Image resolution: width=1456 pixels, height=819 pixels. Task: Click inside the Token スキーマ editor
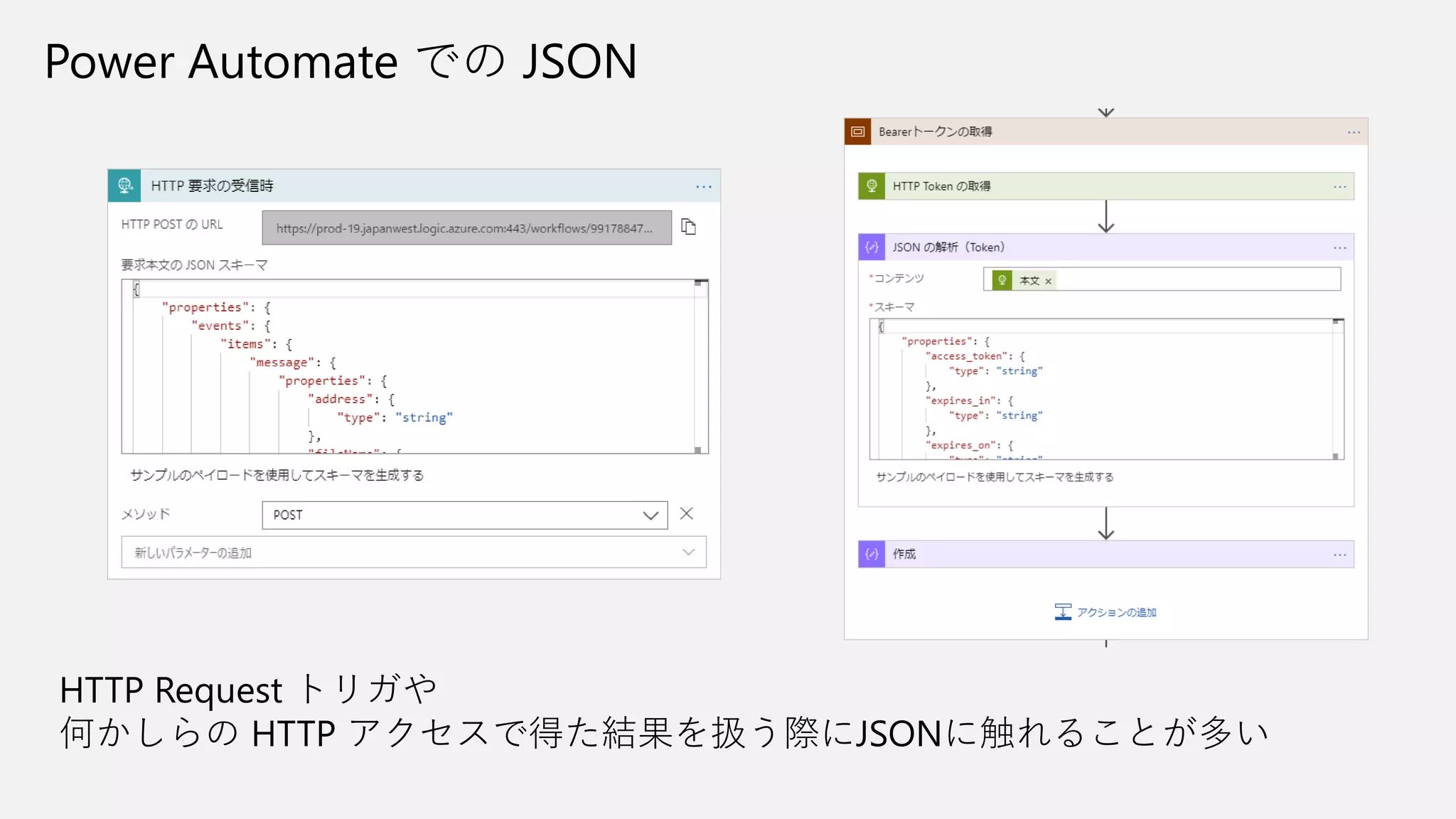pos(1106,389)
